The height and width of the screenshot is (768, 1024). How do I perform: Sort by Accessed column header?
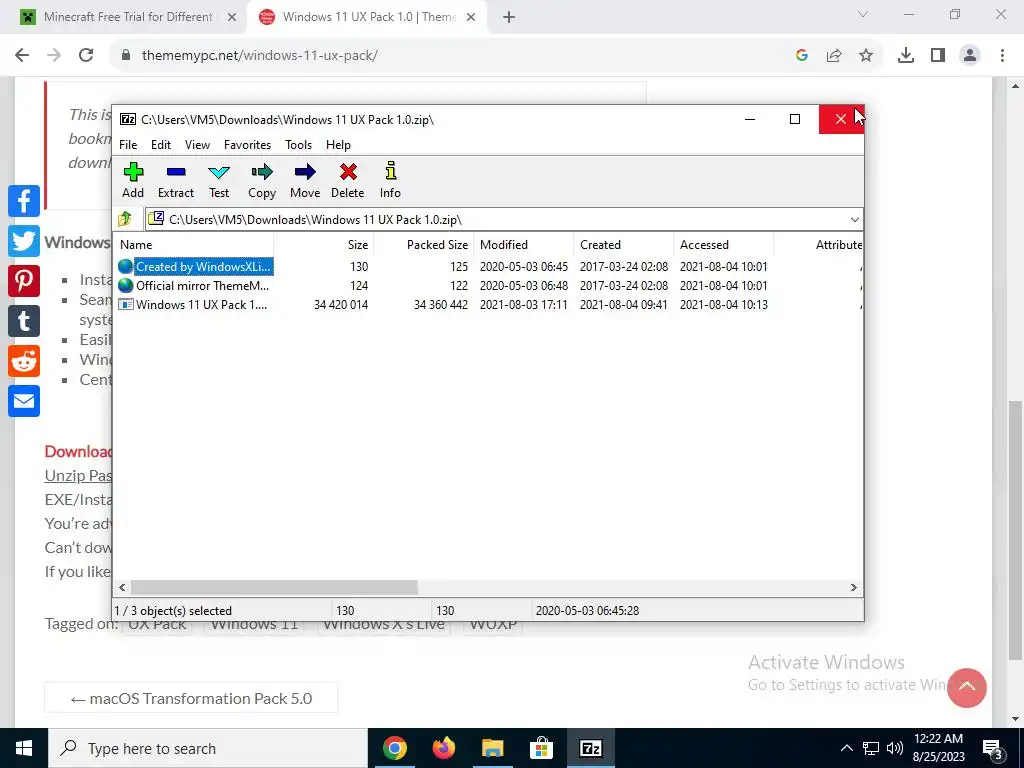pyautogui.click(x=723, y=245)
